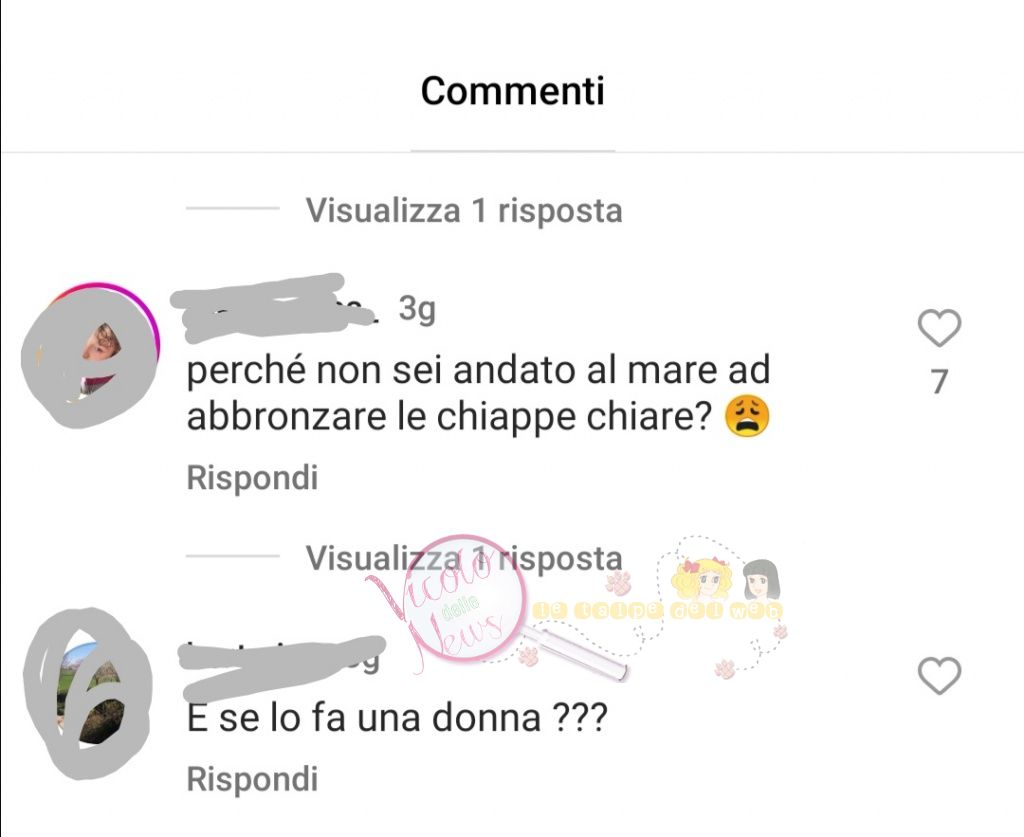This screenshot has height=837, width=1024.
Task: Select the text 'E se lo fa una donna ???'
Action: tap(397, 719)
